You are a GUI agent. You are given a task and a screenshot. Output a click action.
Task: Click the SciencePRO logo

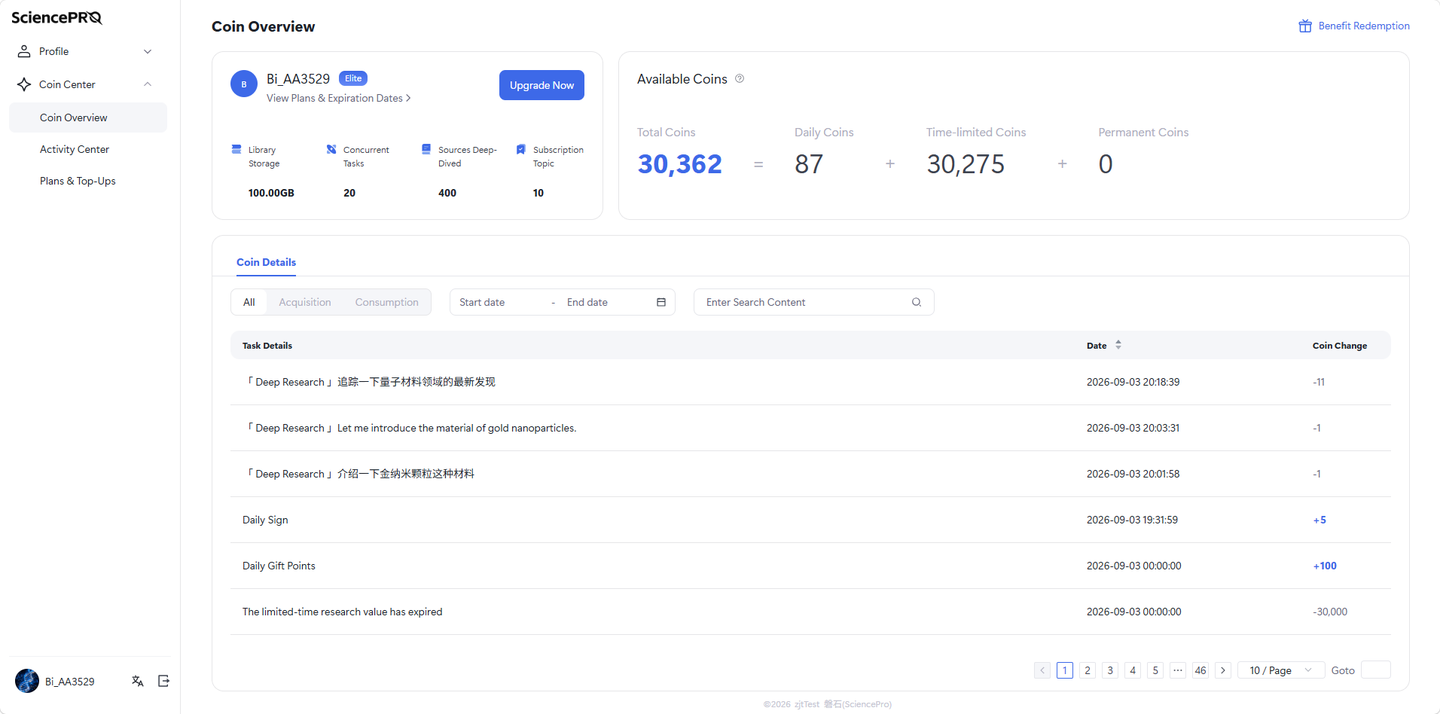coord(57,17)
